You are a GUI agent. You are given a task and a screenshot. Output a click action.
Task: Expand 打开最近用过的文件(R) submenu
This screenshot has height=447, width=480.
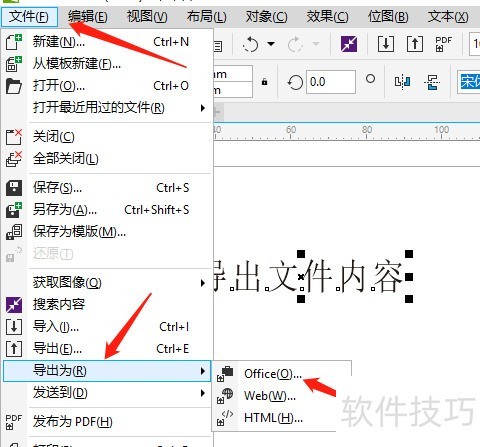(107, 108)
